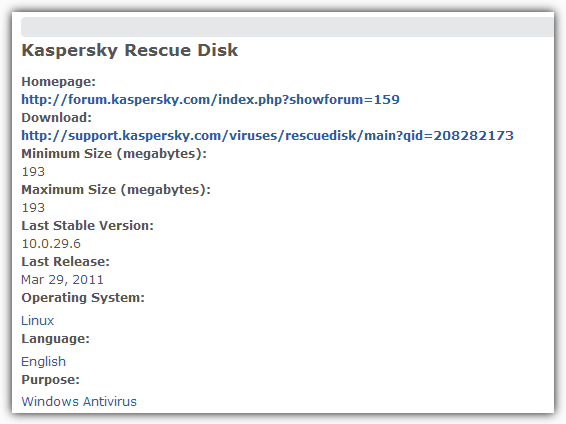Click the Purpose field label

(51, 380)
